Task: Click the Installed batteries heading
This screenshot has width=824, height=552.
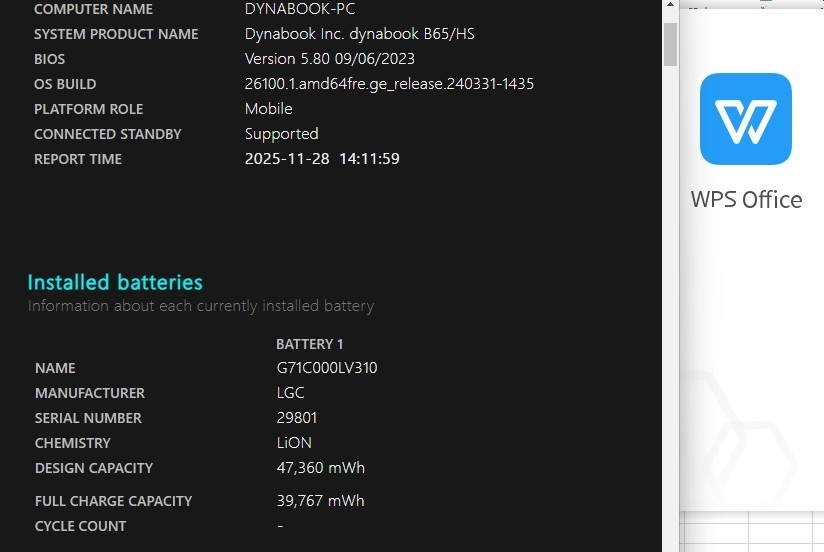Action: click(115, 282)
